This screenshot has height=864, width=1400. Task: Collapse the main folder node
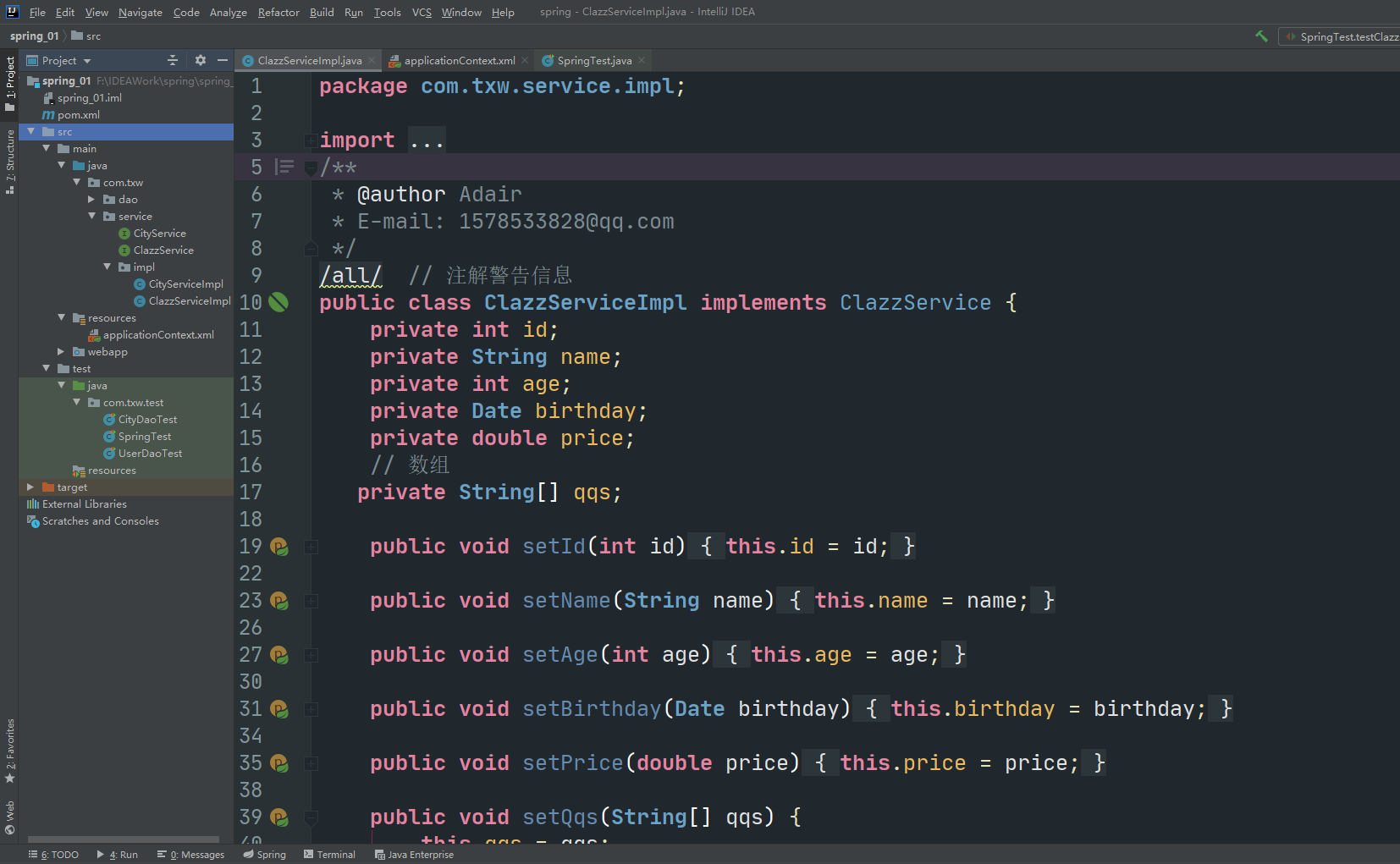tap(47, 148)
